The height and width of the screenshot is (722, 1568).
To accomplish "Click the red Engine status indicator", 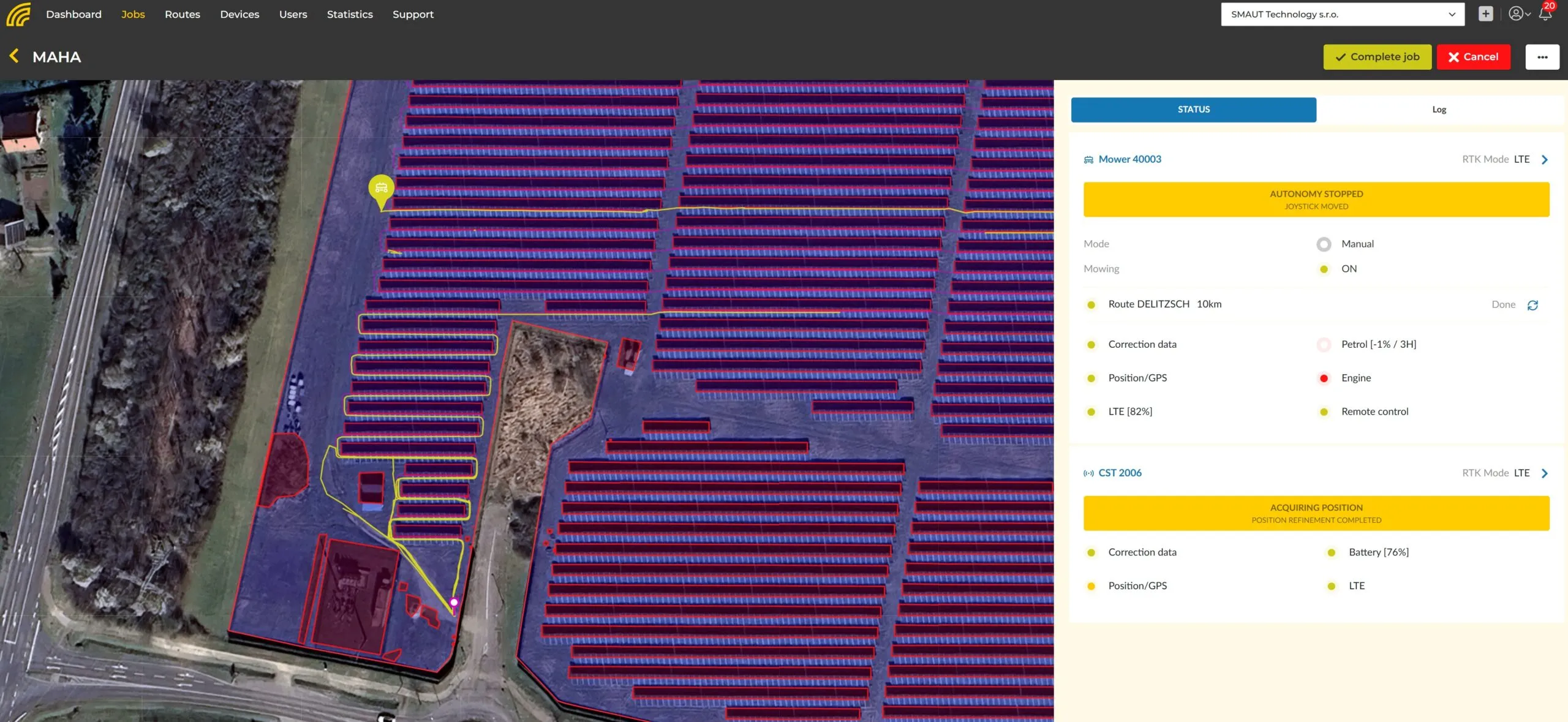I will [1324, 378].
